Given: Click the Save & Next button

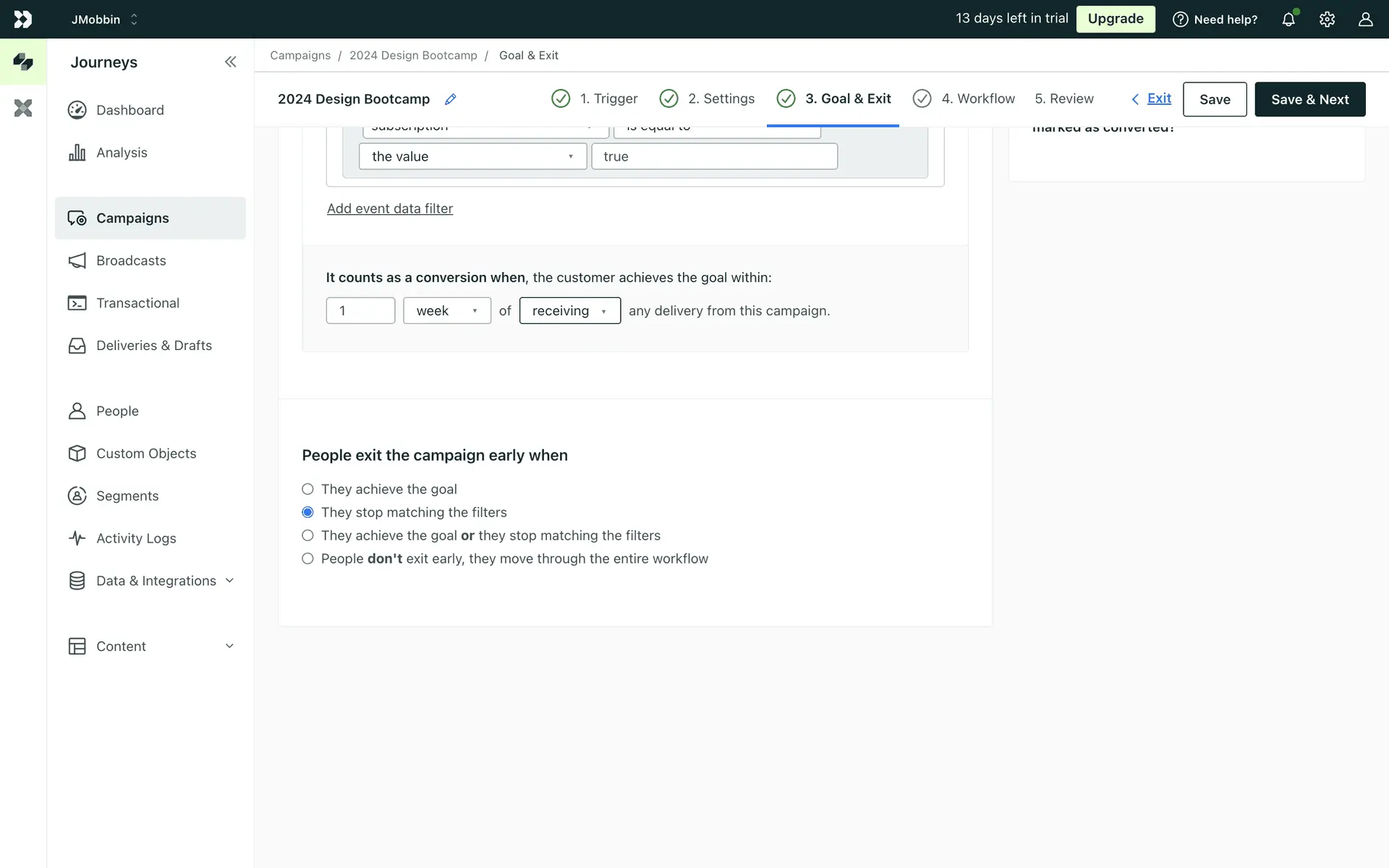Looking at the screenshot, I should coord(1309,100).
